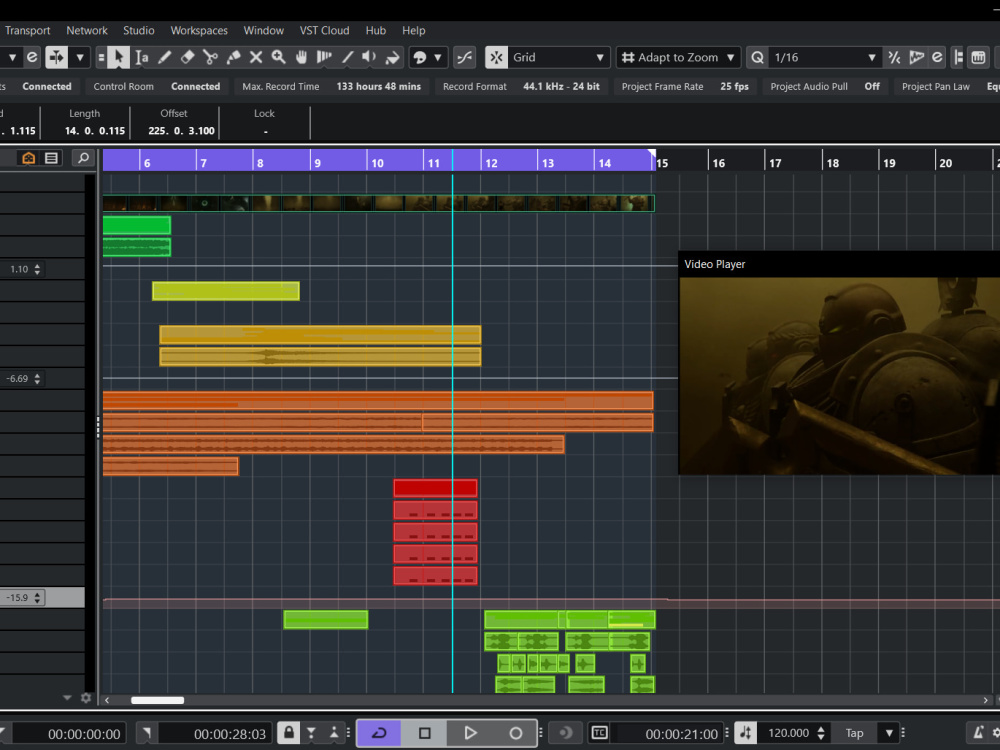Viewport: 1000px width, 750px height.
Task: Select the Mute X tool
Action: click(x=256, y=57)
